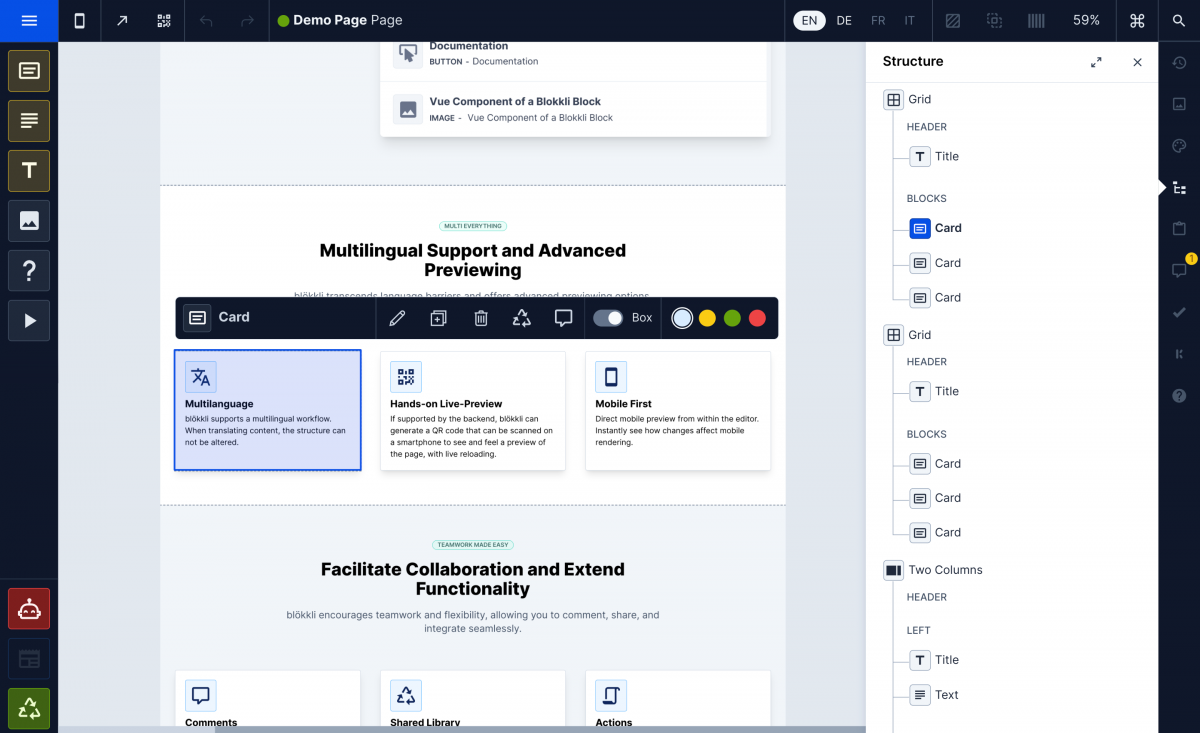
Task: Open the search magnifier icon
Action: pyautogui.click(x=1179, y=20)
